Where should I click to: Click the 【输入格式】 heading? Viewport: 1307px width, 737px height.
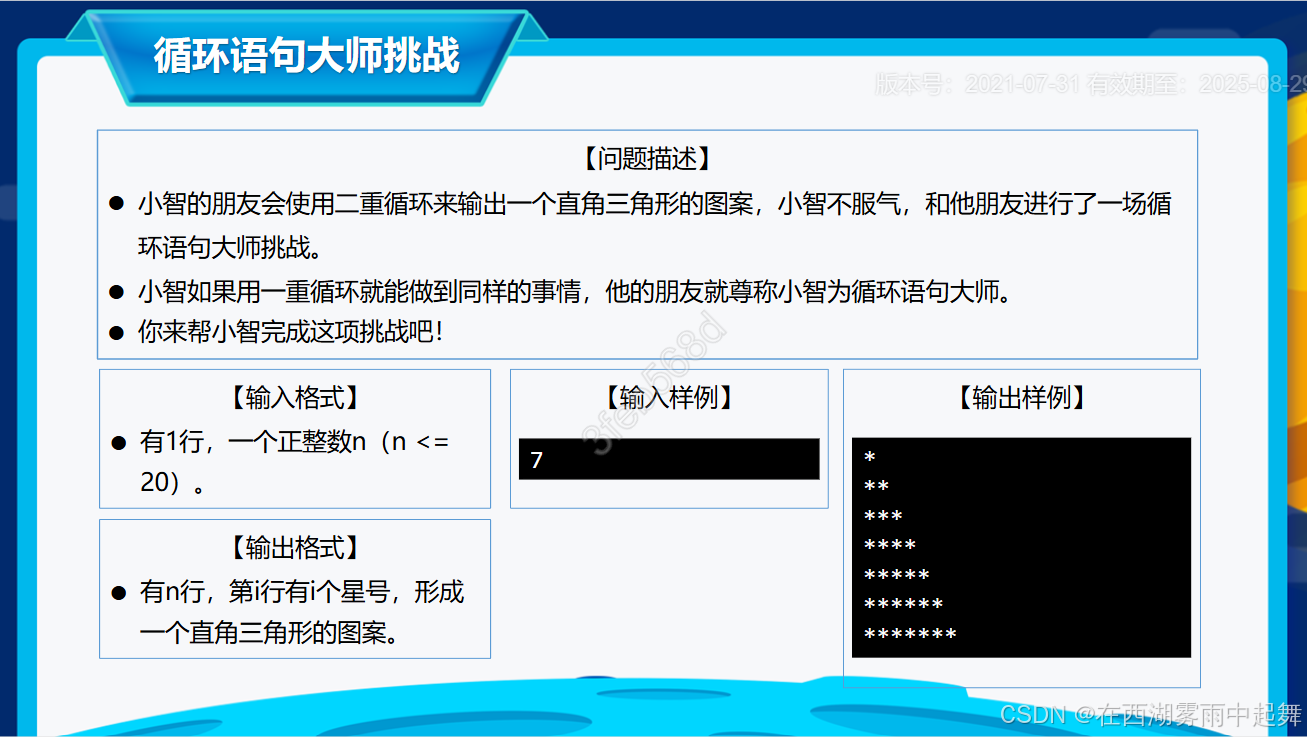[295, 398]
